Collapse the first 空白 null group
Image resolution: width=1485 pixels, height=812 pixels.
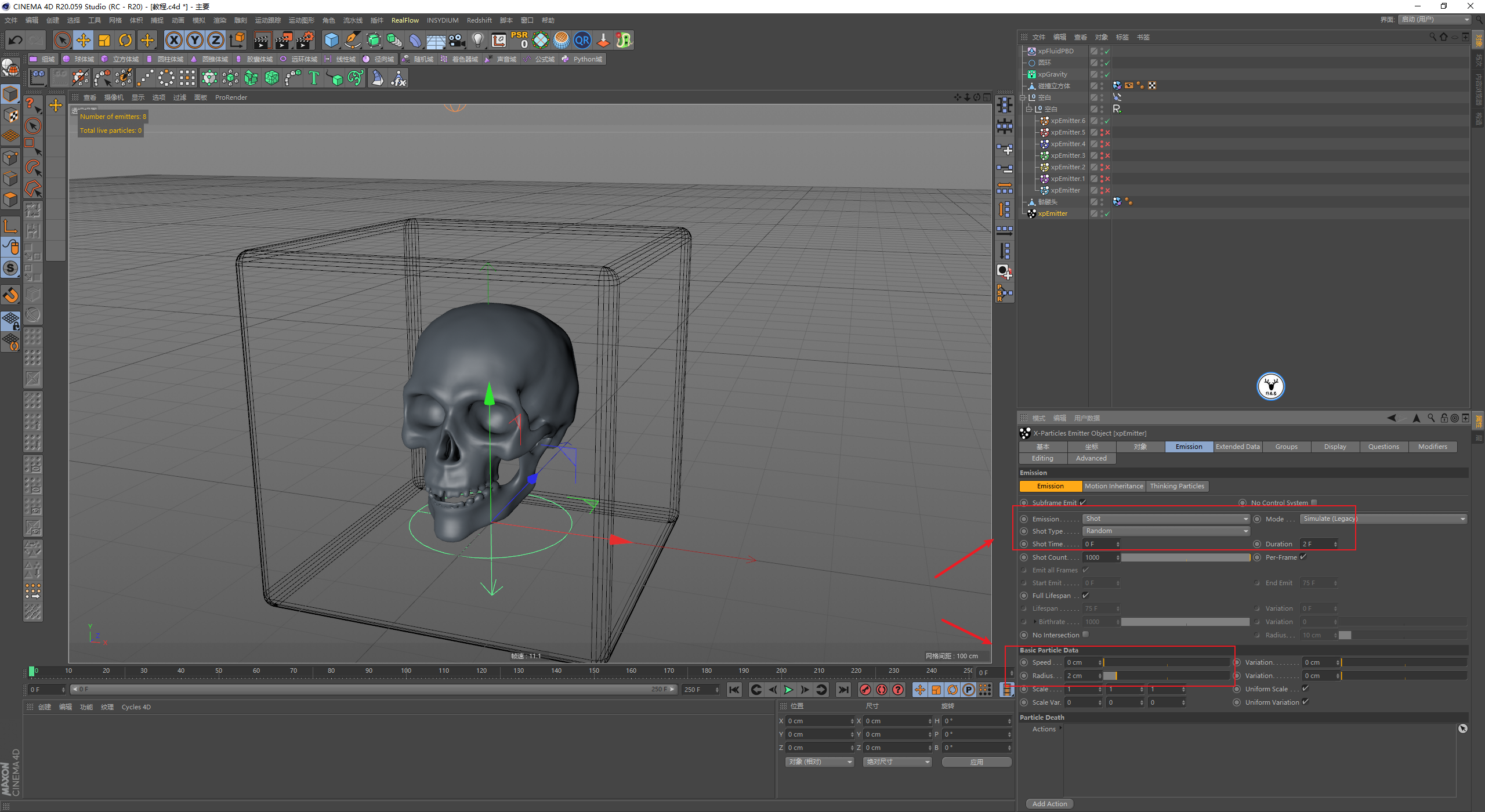click(1022, 97)
